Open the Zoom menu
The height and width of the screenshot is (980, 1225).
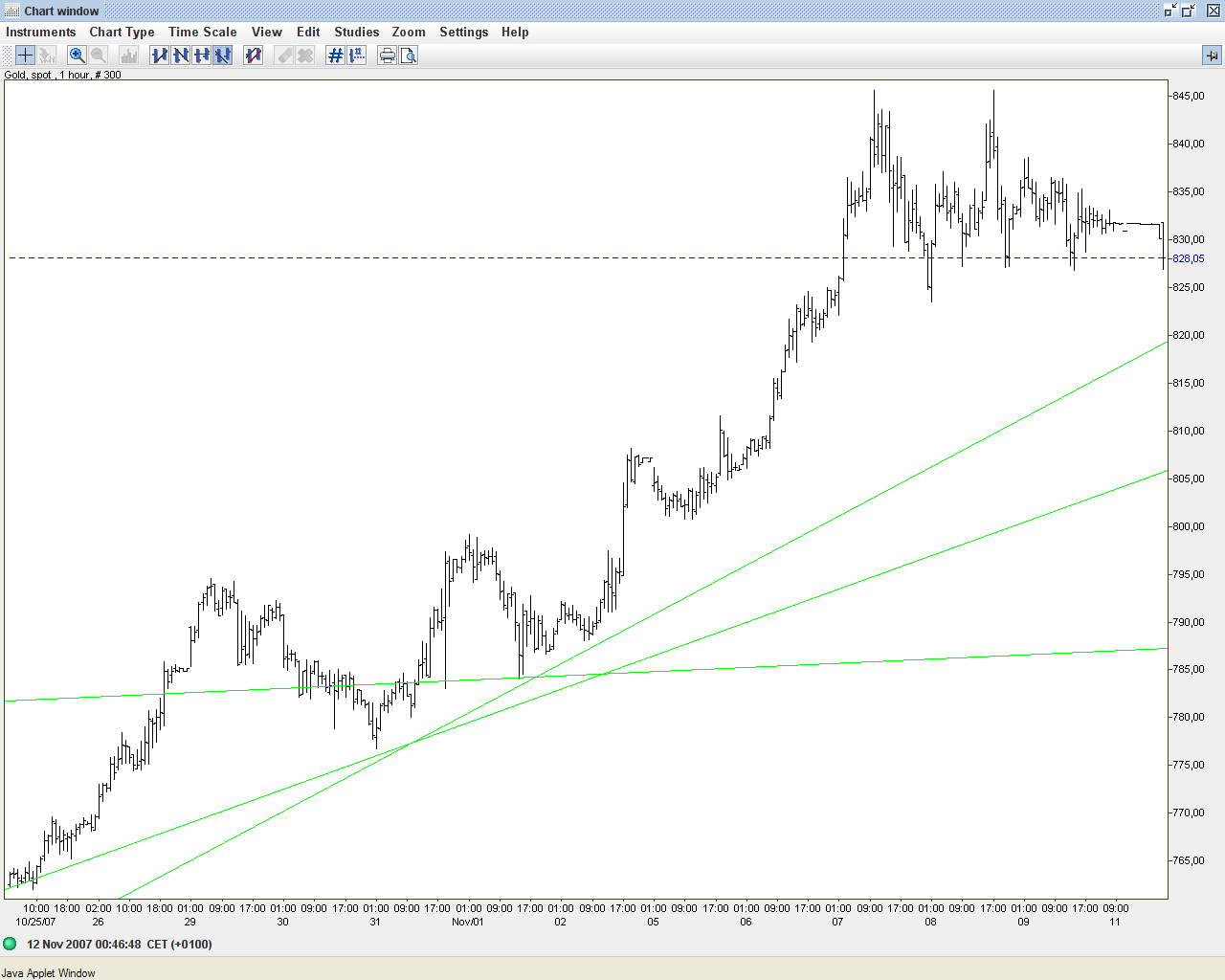(x=409, y=32)
